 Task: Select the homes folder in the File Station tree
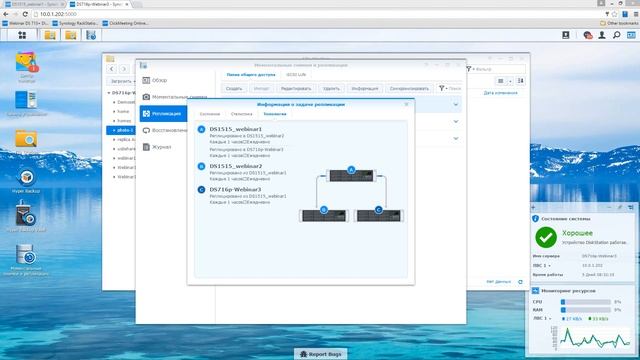[124, 121]
